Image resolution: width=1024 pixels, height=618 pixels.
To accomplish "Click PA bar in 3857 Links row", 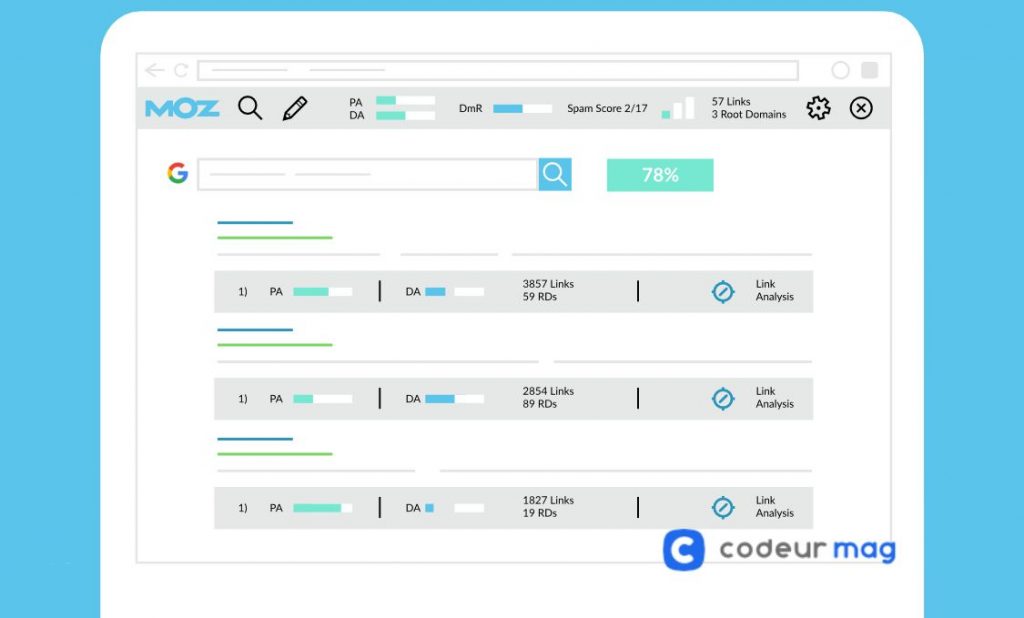I will [323, 291].
